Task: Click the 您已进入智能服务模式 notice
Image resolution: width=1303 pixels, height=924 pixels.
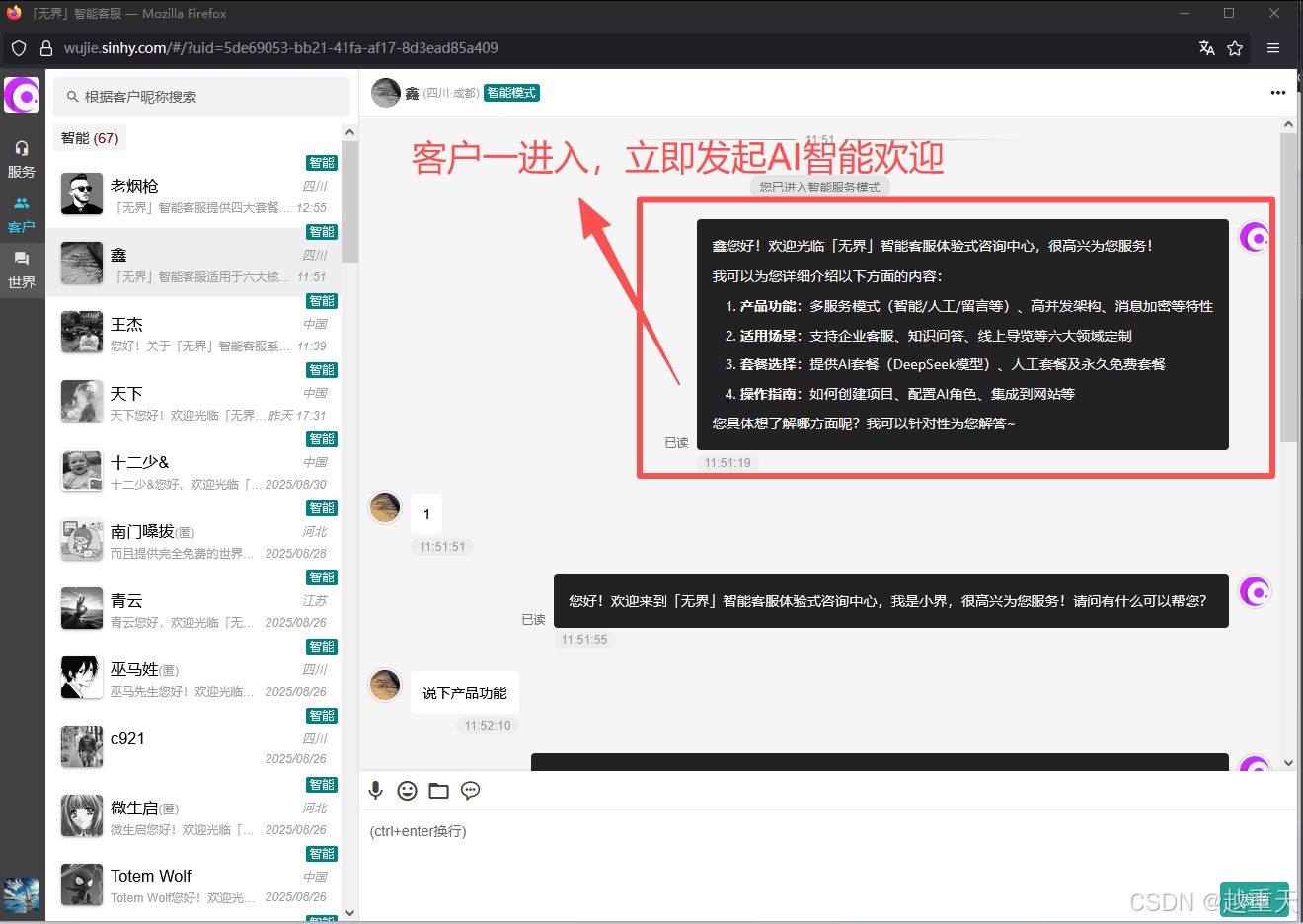Action: coord(820,187)
